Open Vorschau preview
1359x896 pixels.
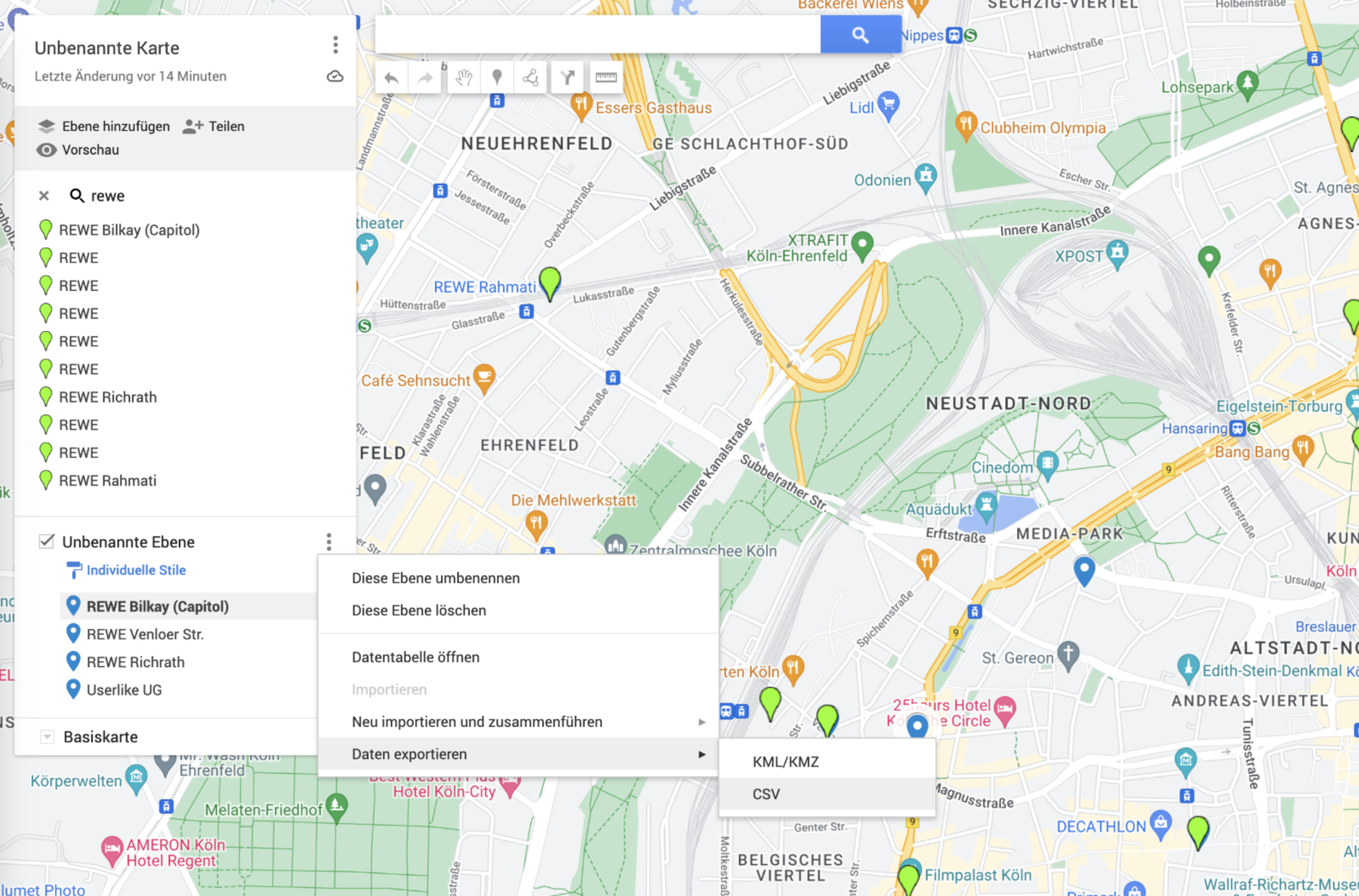[x=78, y=150]
